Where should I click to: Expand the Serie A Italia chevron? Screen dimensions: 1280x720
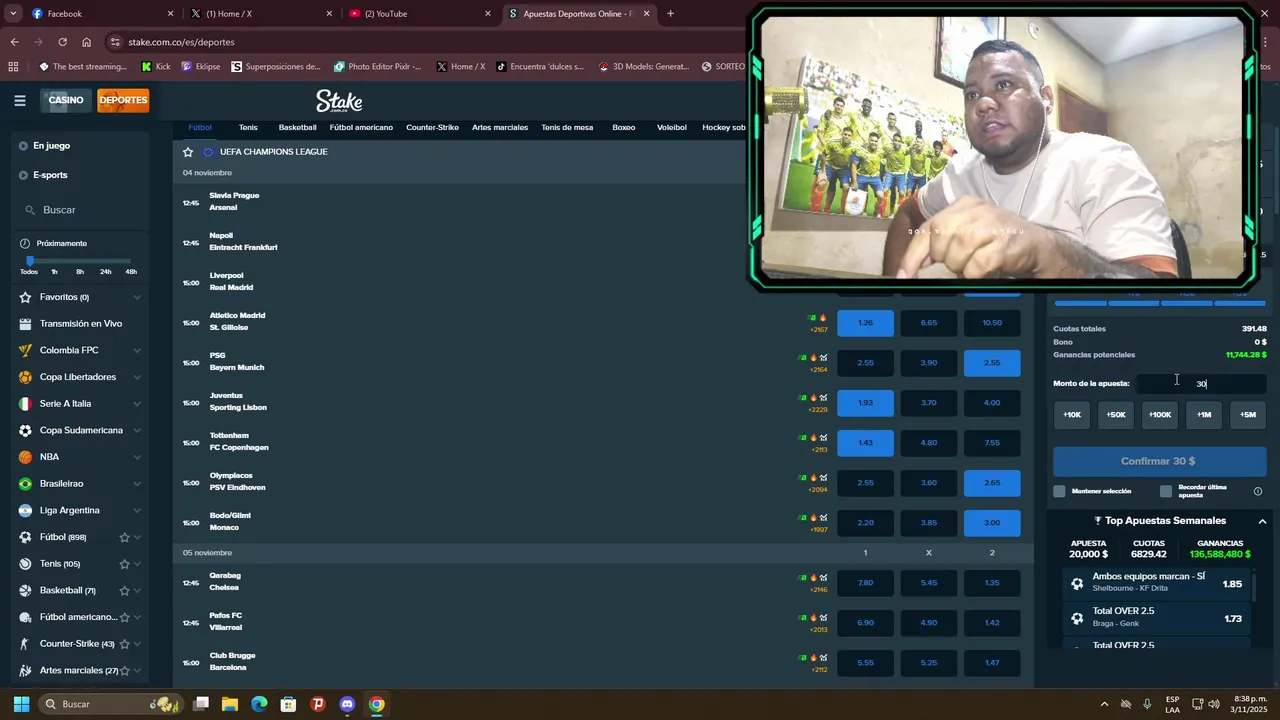coord(137,404)
